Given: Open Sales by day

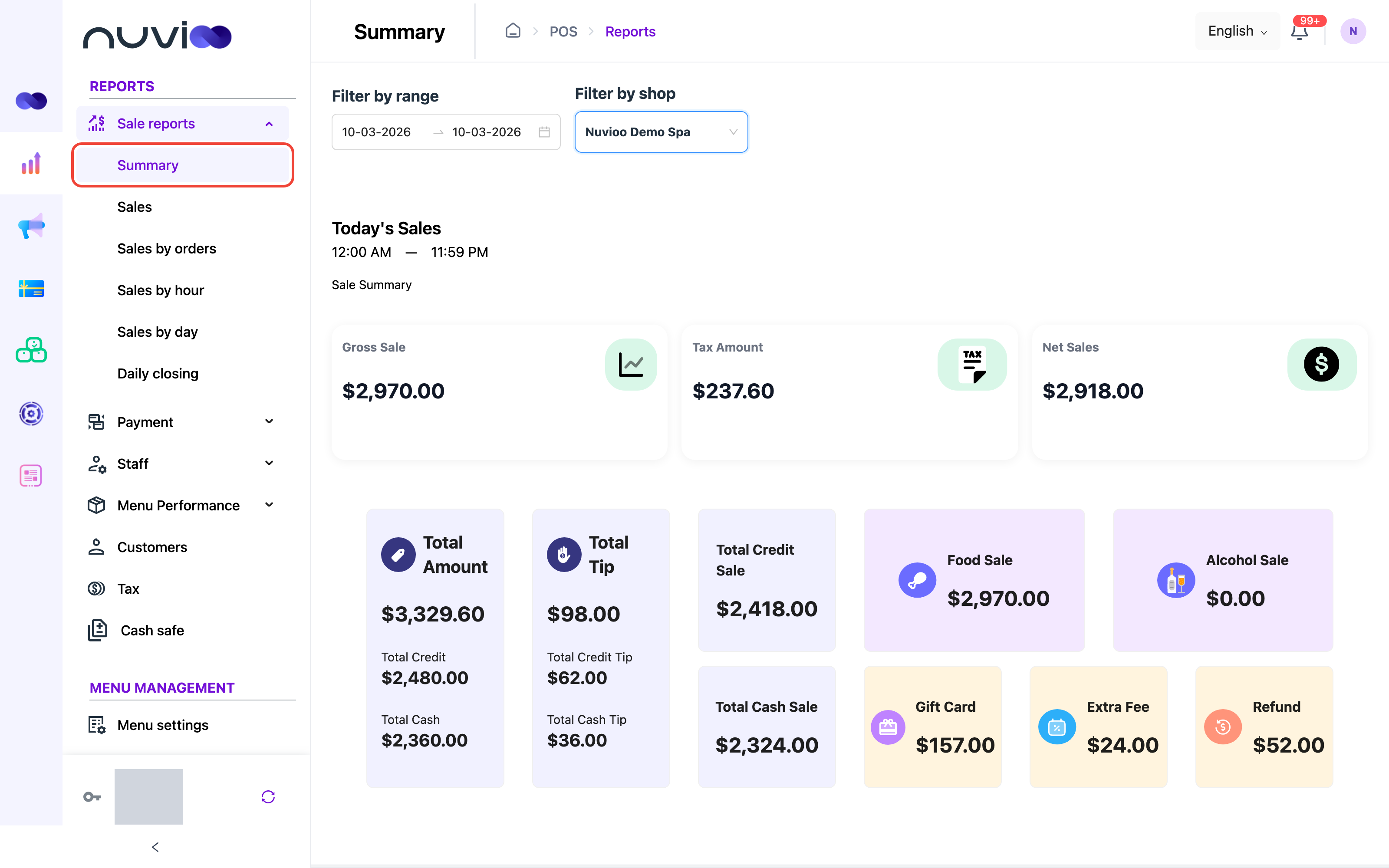Looking at the screenshot, I should click(157, 332).
